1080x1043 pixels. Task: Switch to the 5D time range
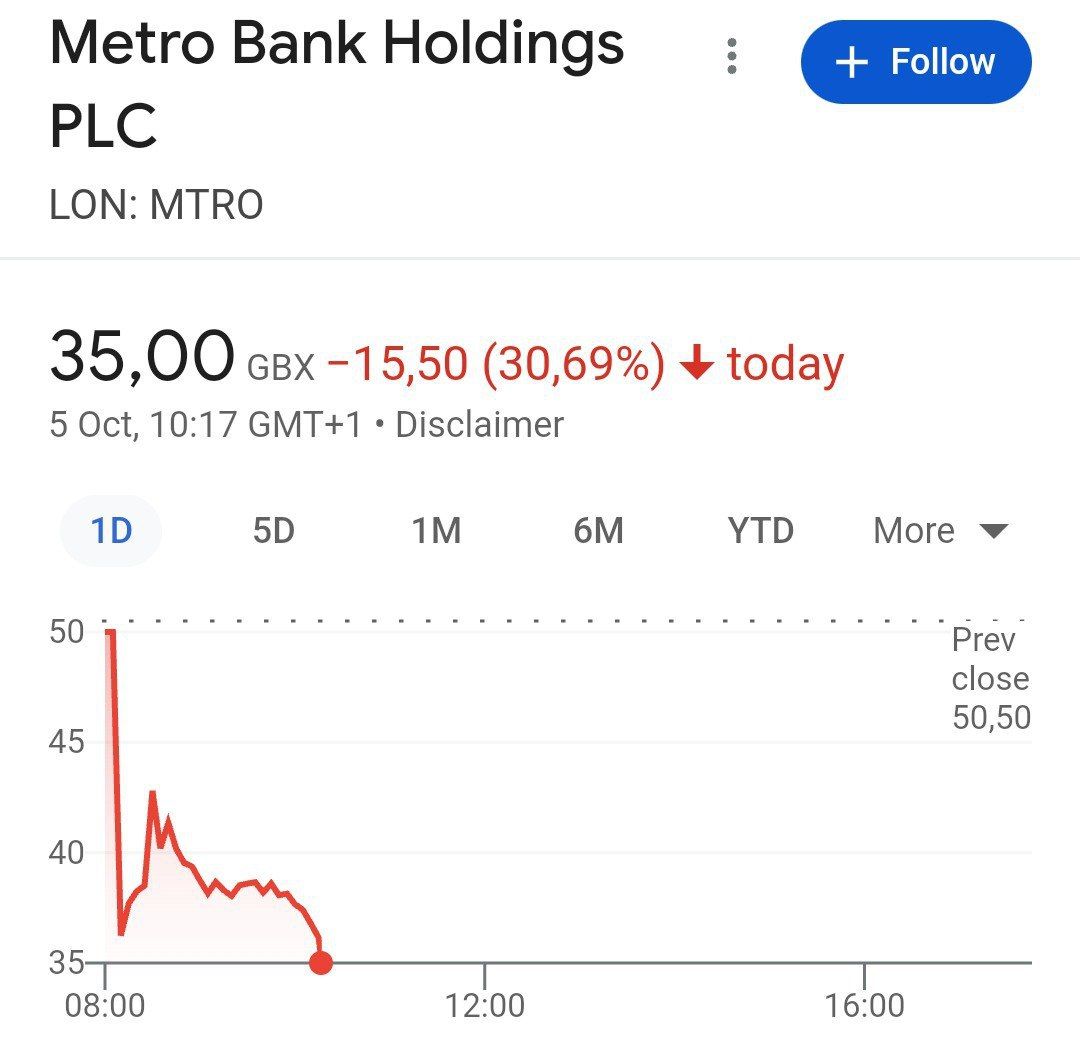(273, 530)
